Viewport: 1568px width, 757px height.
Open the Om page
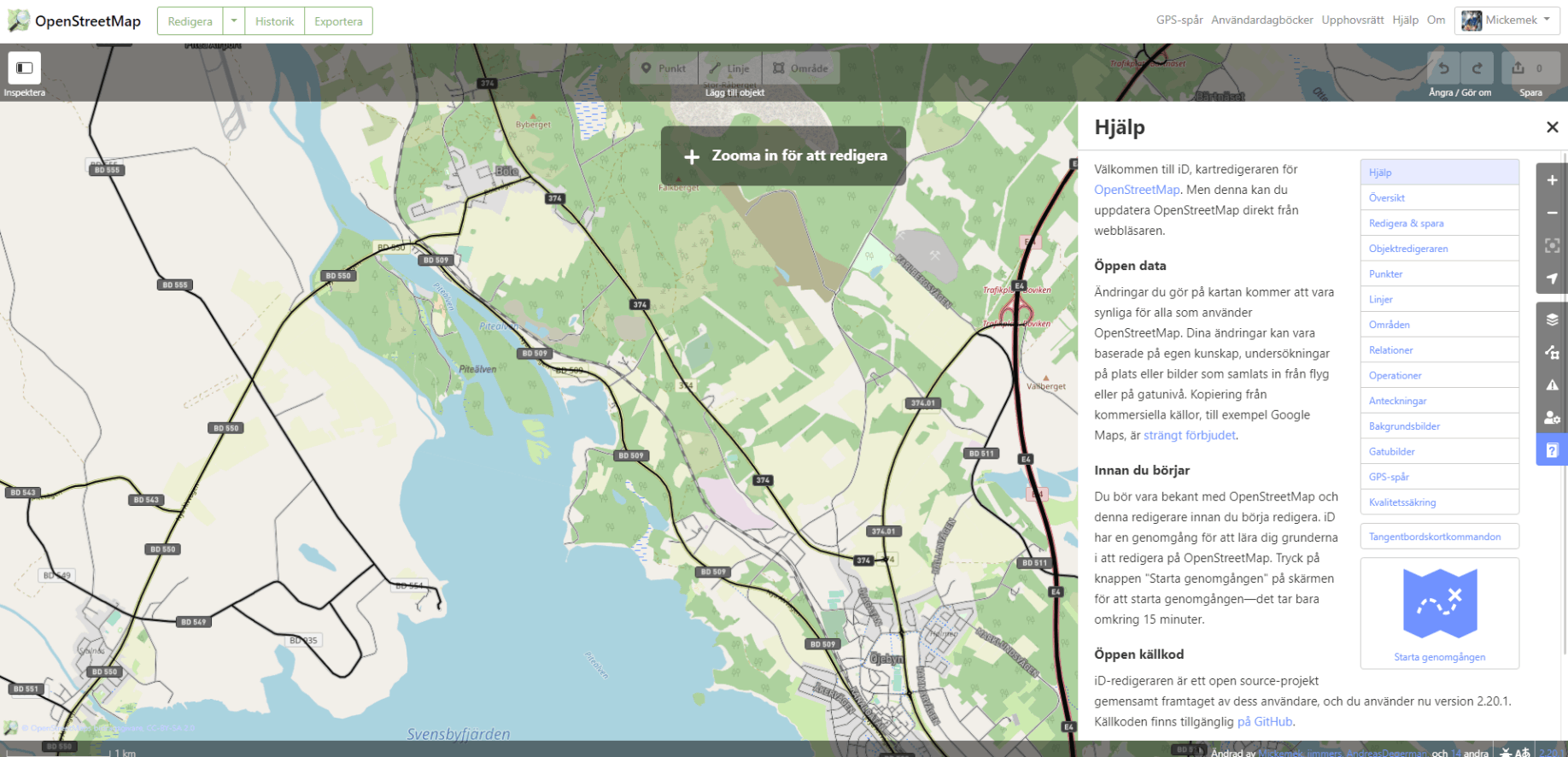[x=1436, y=20]
